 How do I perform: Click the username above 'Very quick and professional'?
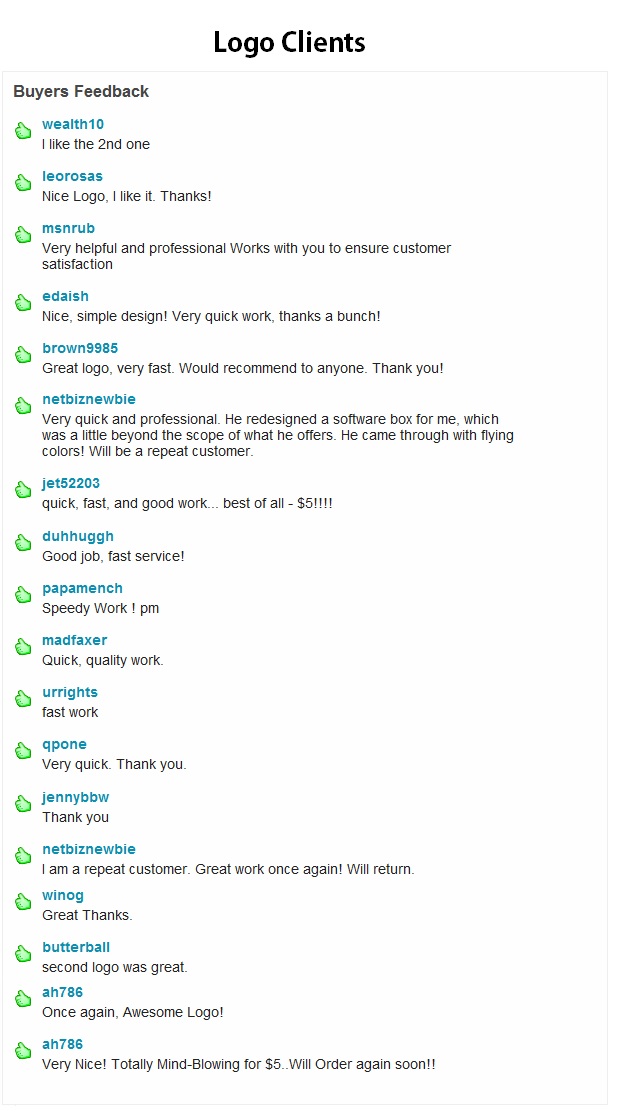tap(89, 399)
